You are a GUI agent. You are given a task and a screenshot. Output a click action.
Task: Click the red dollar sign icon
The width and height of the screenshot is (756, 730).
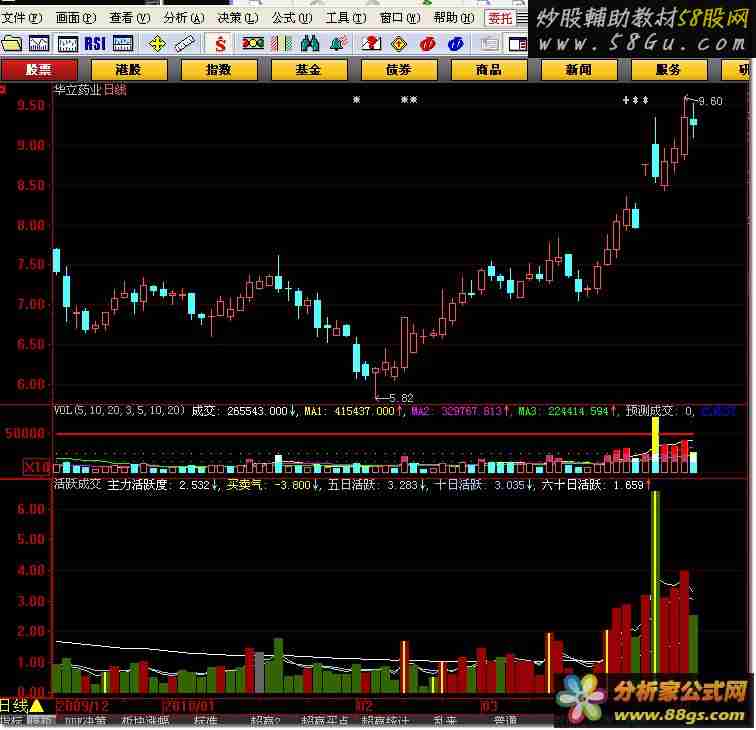click(x=220, y=44)
